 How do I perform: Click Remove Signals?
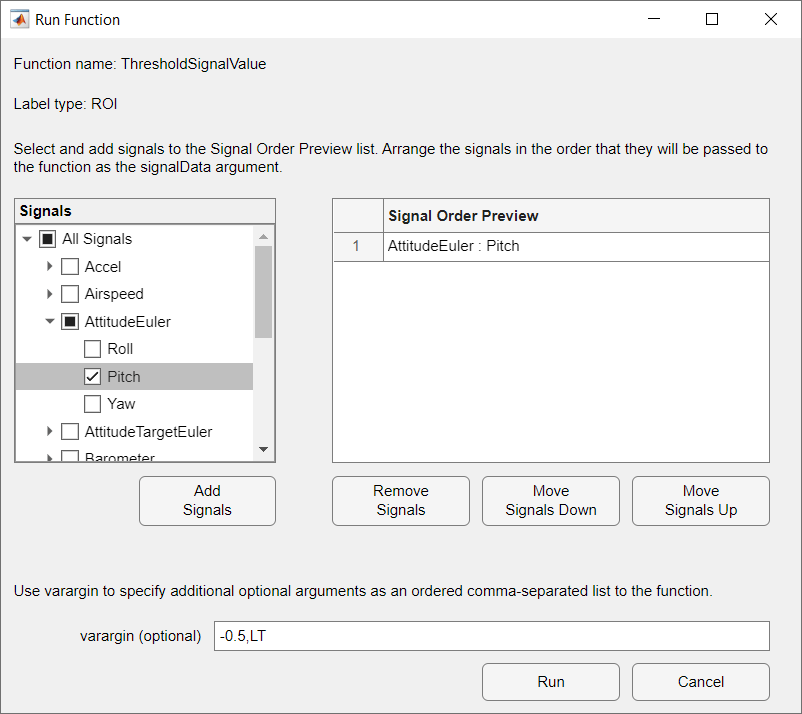(x=400, y=500)
